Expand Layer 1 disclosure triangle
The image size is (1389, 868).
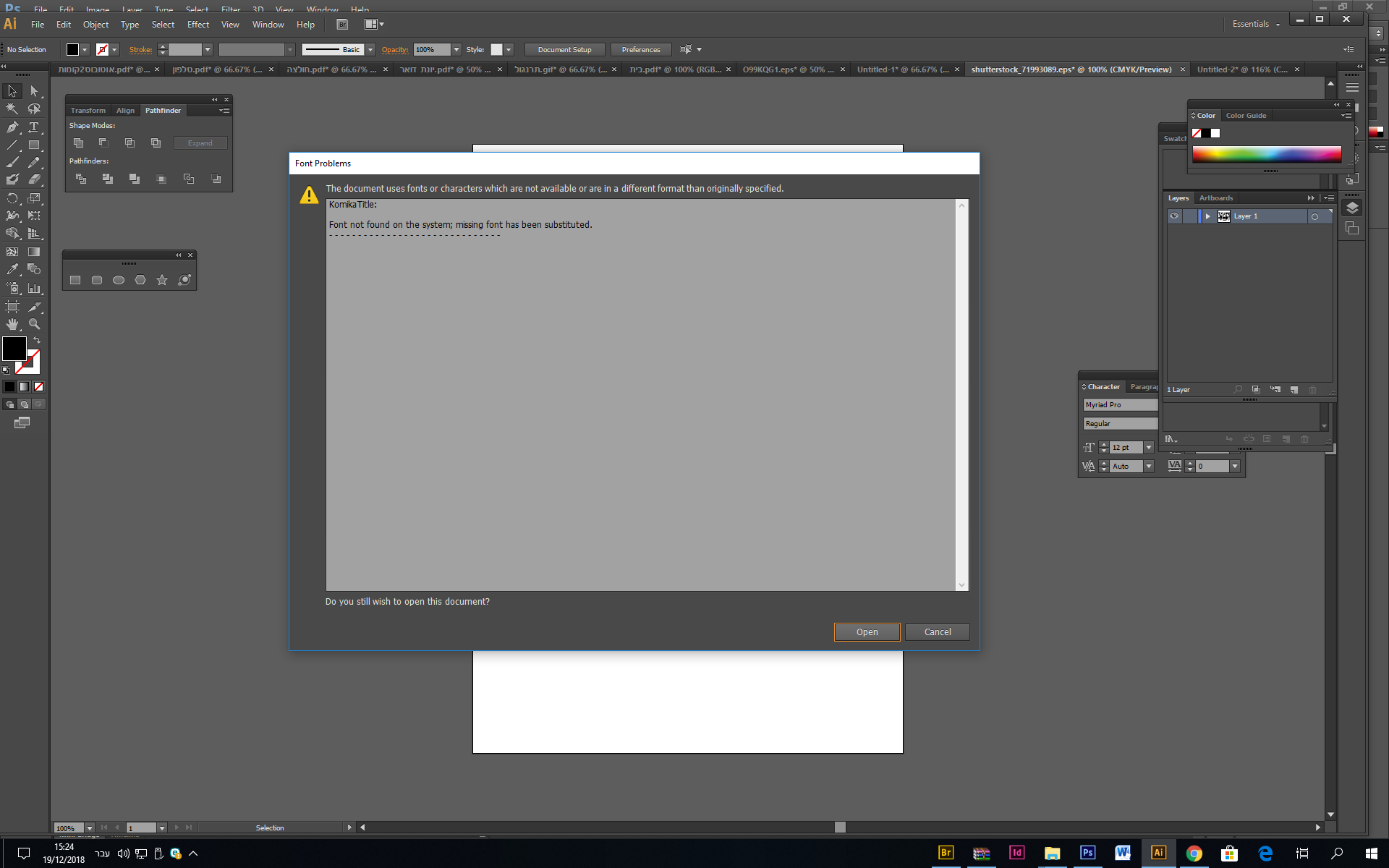(x=1207, y=216)
